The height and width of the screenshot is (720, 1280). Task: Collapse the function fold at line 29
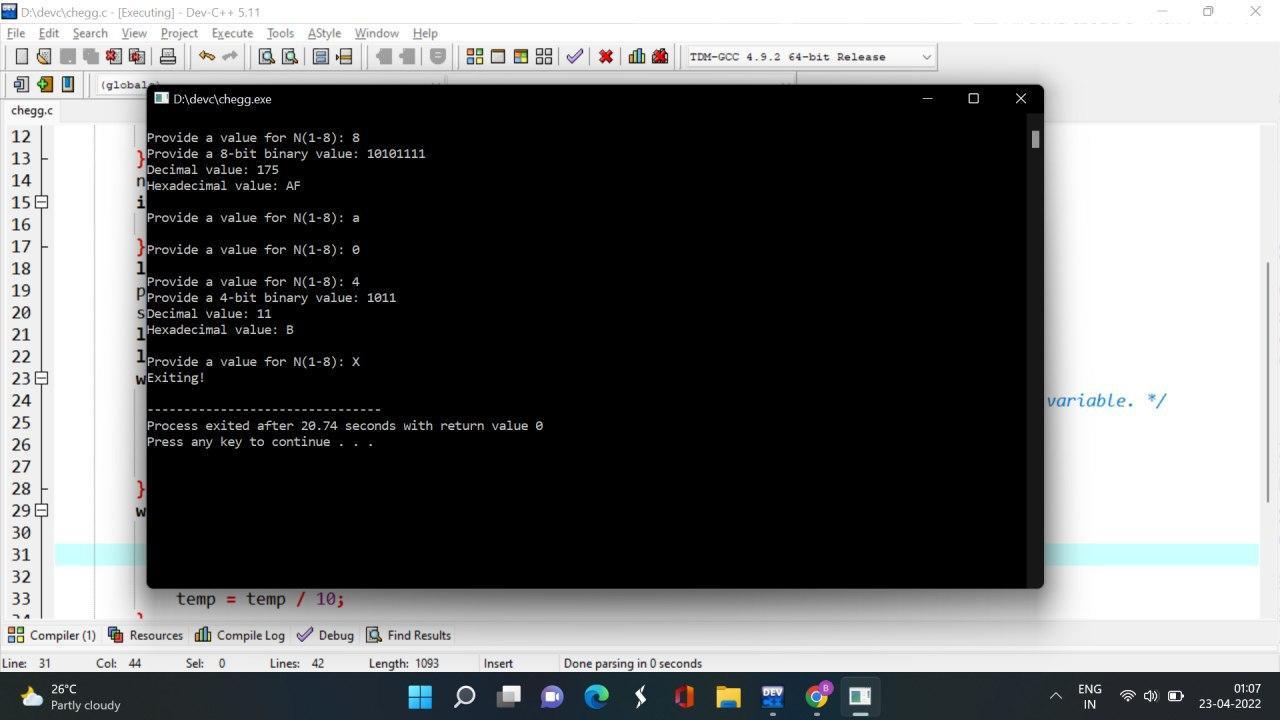(x=40, y=510)
